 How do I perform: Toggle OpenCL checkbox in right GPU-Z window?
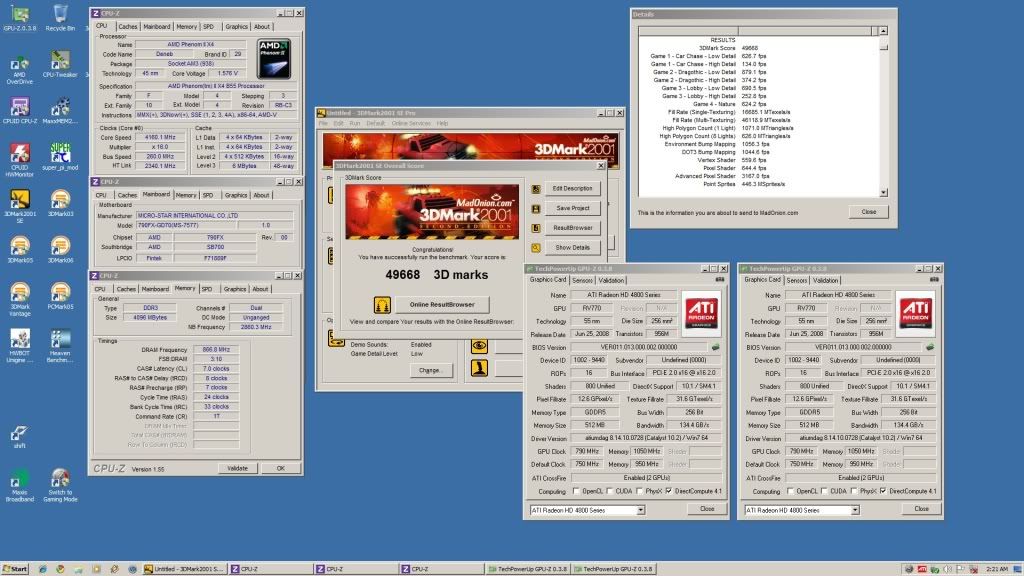(x=790, y=491)
